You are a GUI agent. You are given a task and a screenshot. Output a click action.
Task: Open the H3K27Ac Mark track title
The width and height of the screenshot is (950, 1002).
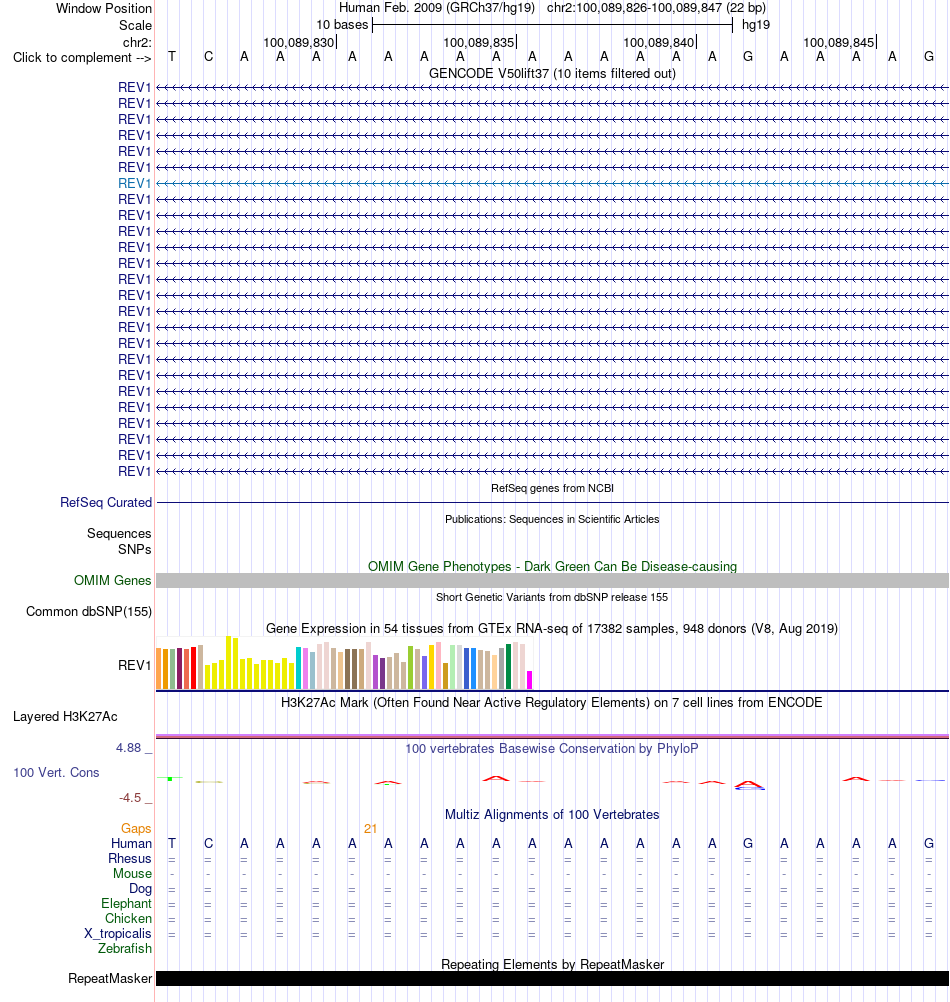pos(552,702)
